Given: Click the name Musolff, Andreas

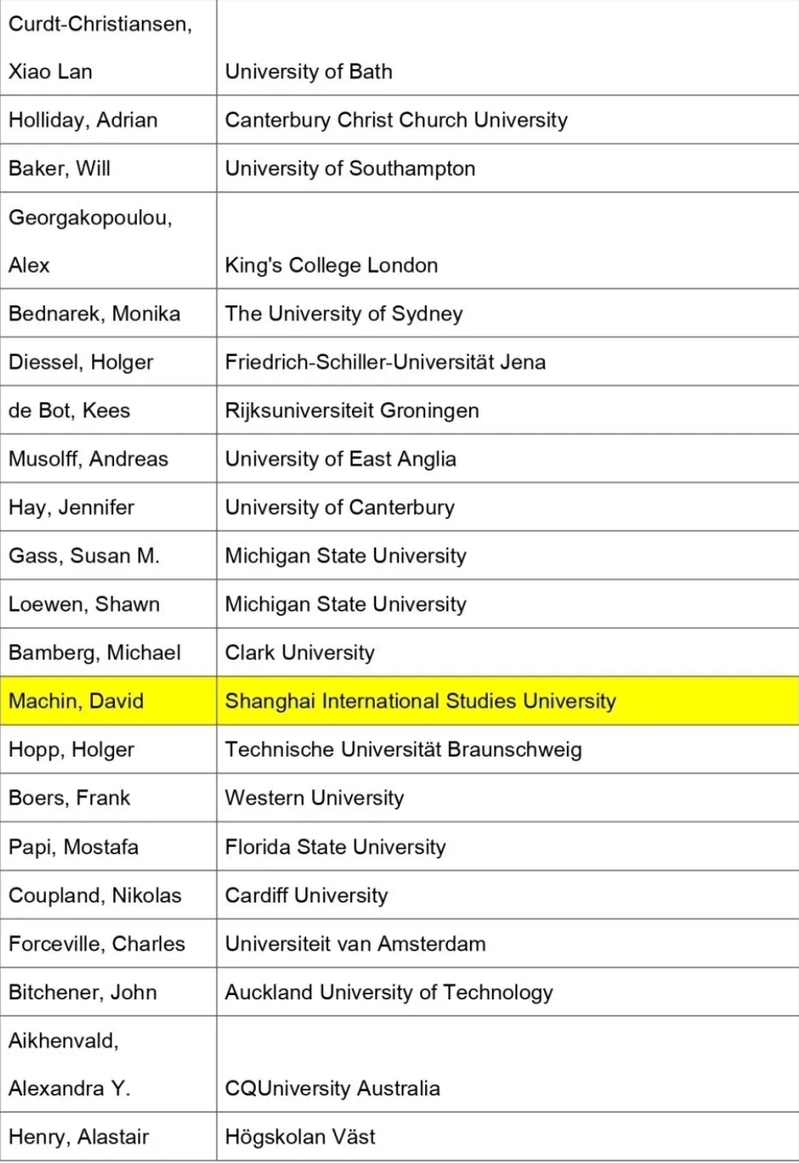Looking at the screenshot, I should [x=88, y=459].
